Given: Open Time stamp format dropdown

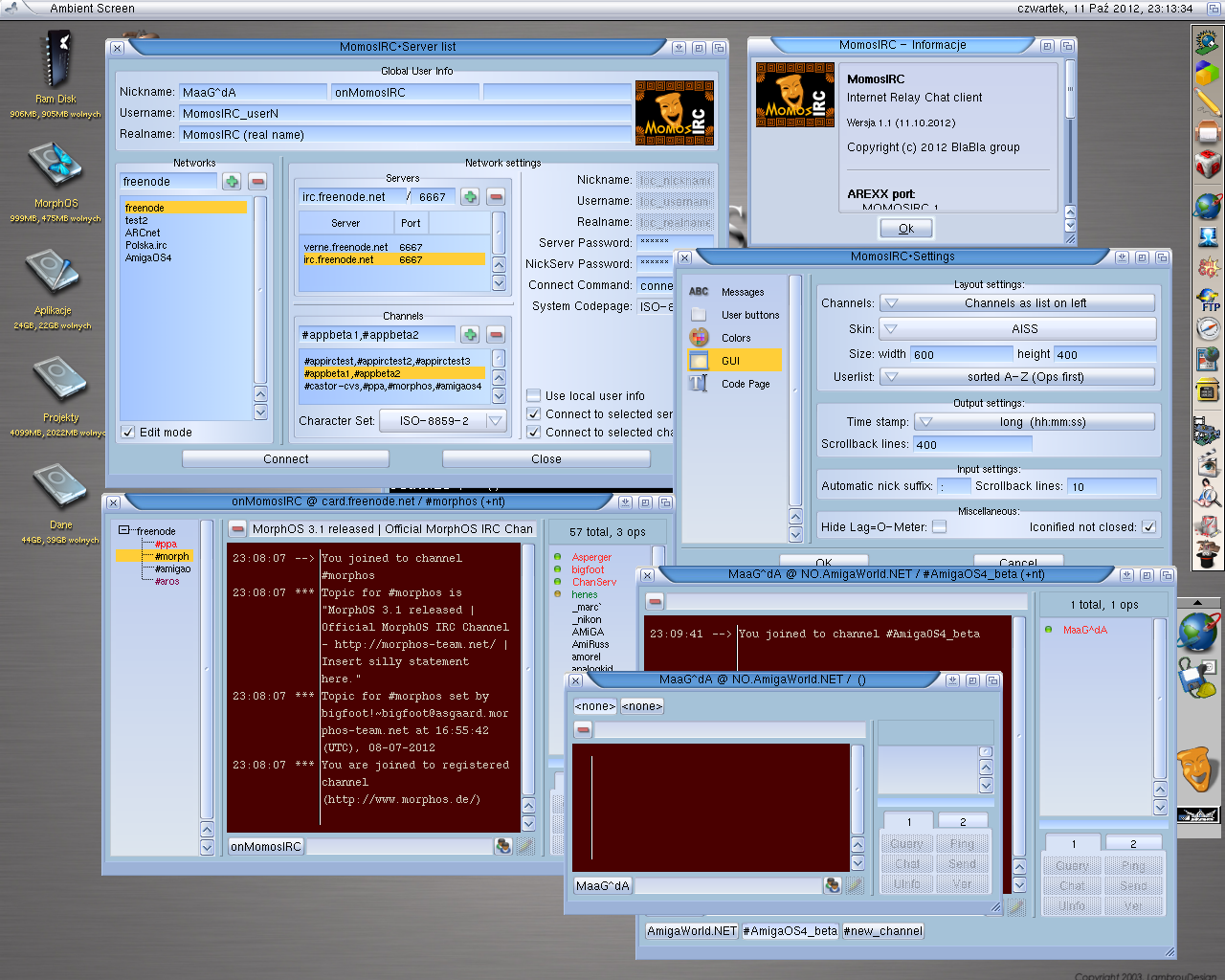Looking at the screenshot, I should click(x=1035, y=421).
